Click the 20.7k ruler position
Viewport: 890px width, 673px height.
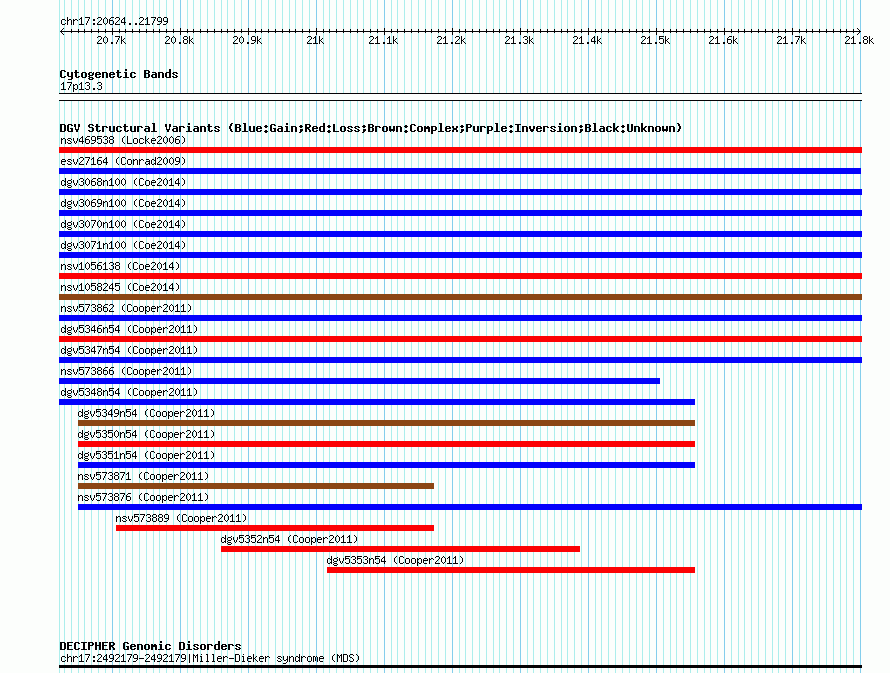pyautogui.click(x=111, y=40)
